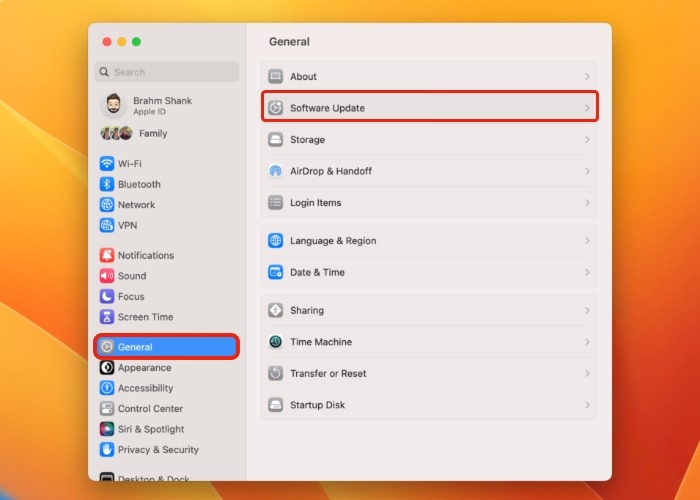Open Family sharing label
700x500 pixels.
[x=153, y=133]
